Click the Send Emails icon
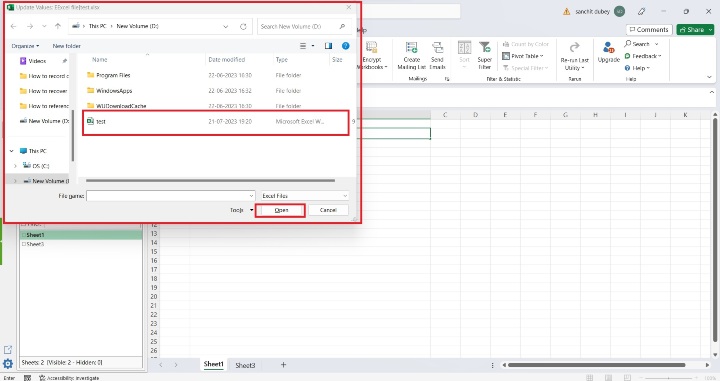Screen dimensions: 720x381 point(438,48)
